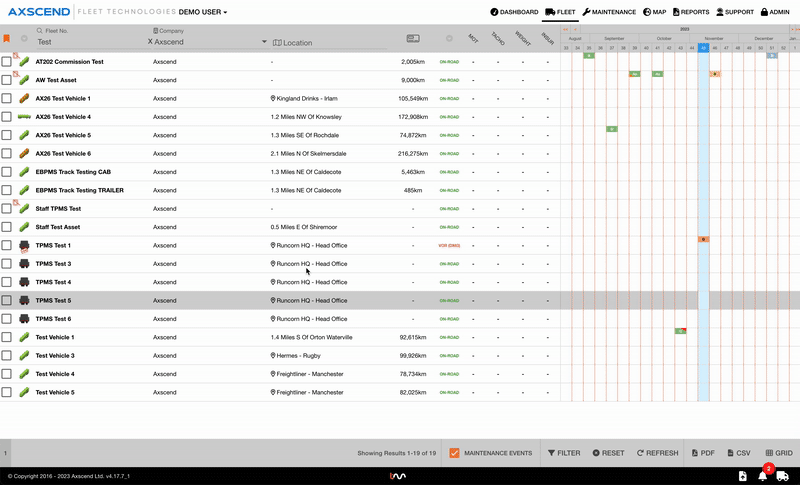Click the Refresh button
The width and height of the screenshot is (800, 485).
(x=657, y=453)
